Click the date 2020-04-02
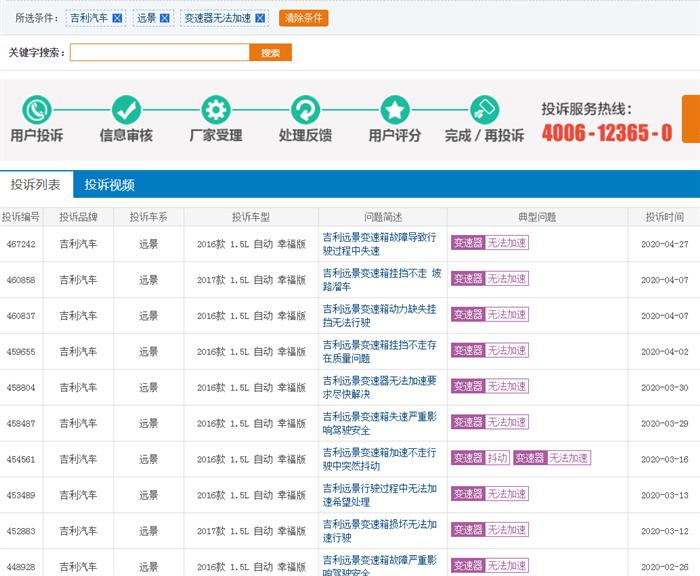The image size is (700, 576). [665, 352]
